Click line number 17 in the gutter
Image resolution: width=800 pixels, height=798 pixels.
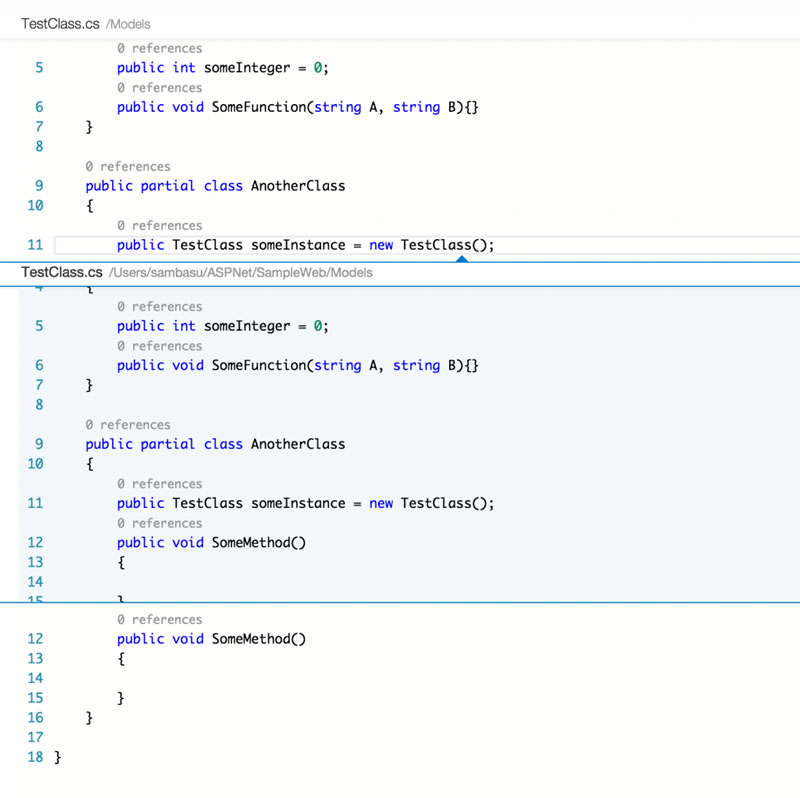(36, 738)
